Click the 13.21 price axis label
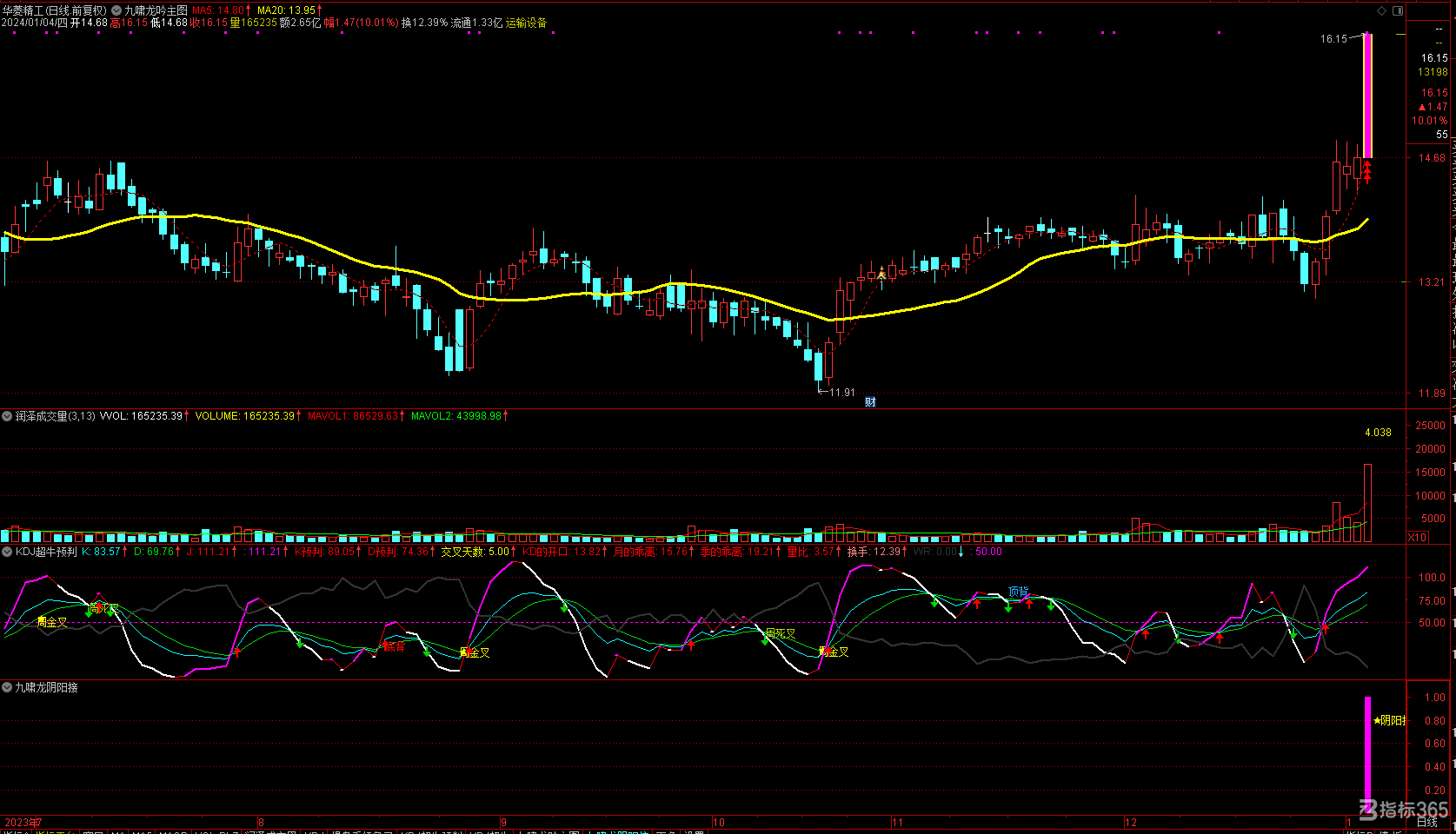The height and width of the screenshot is (834, 1456). pos(1432,282)
